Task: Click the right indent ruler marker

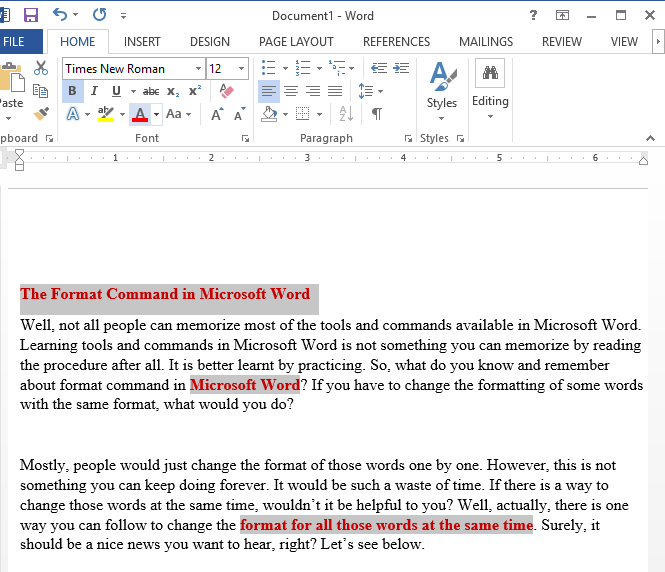Action: (643, 160)
